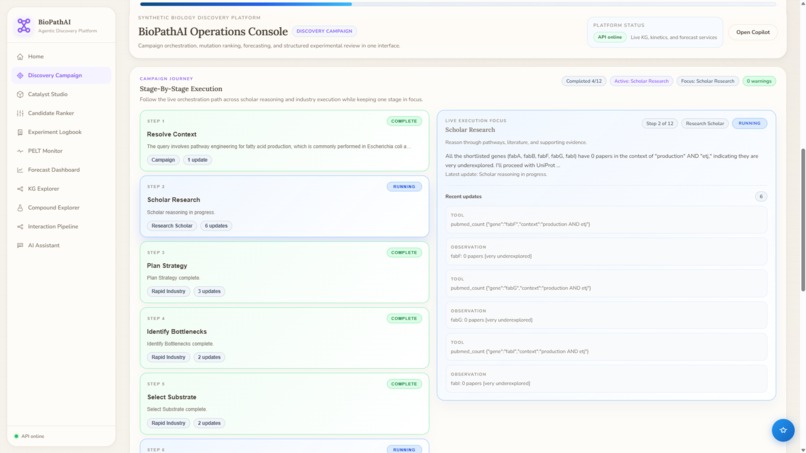Click the Active: Scholar Research chip
The width and height of the screenshot is (806, 453).
coord(641,81)
